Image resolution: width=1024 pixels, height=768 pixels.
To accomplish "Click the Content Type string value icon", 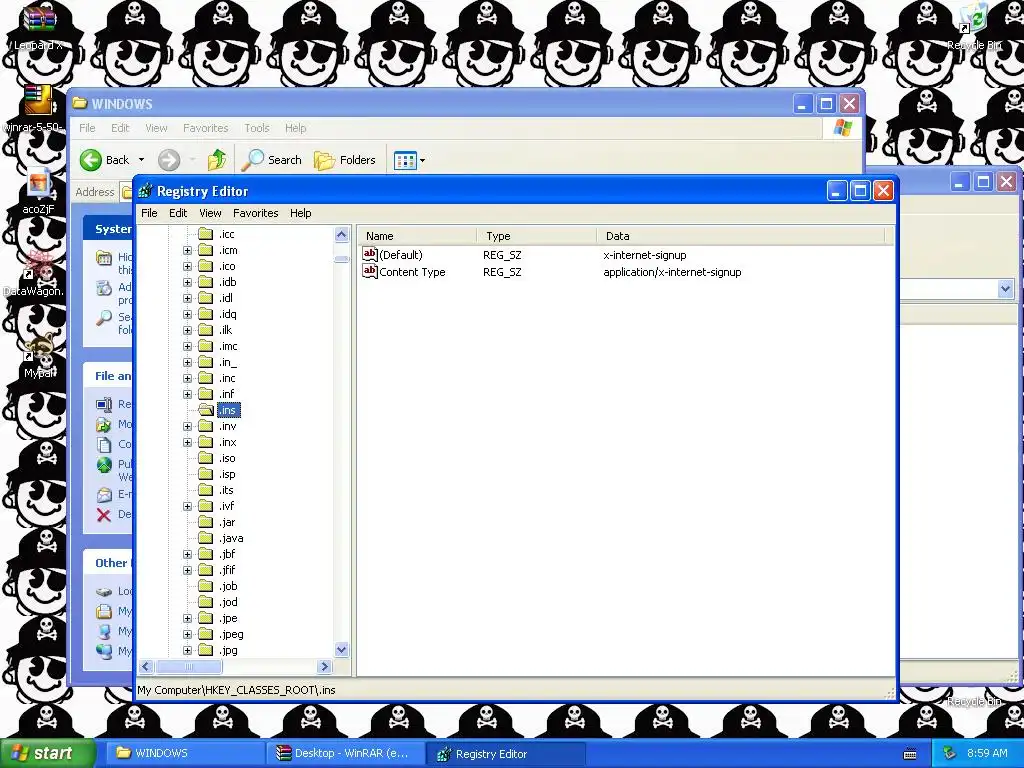I will 370,271.
